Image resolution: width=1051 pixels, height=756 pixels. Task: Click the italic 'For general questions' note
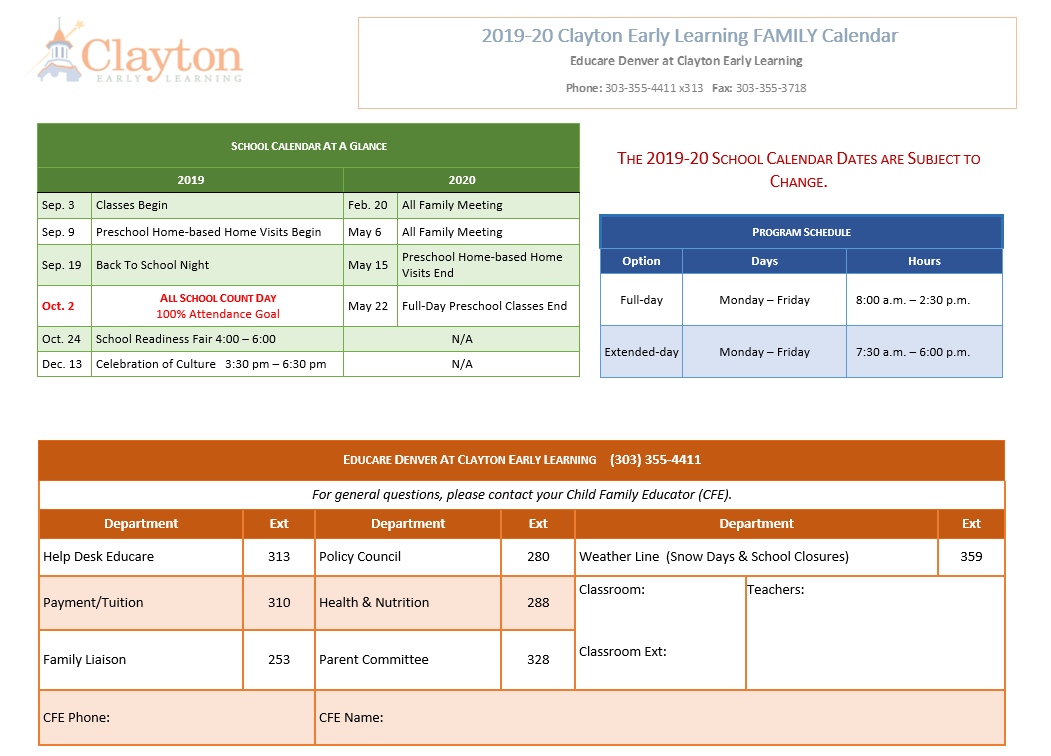click(521, 495)
